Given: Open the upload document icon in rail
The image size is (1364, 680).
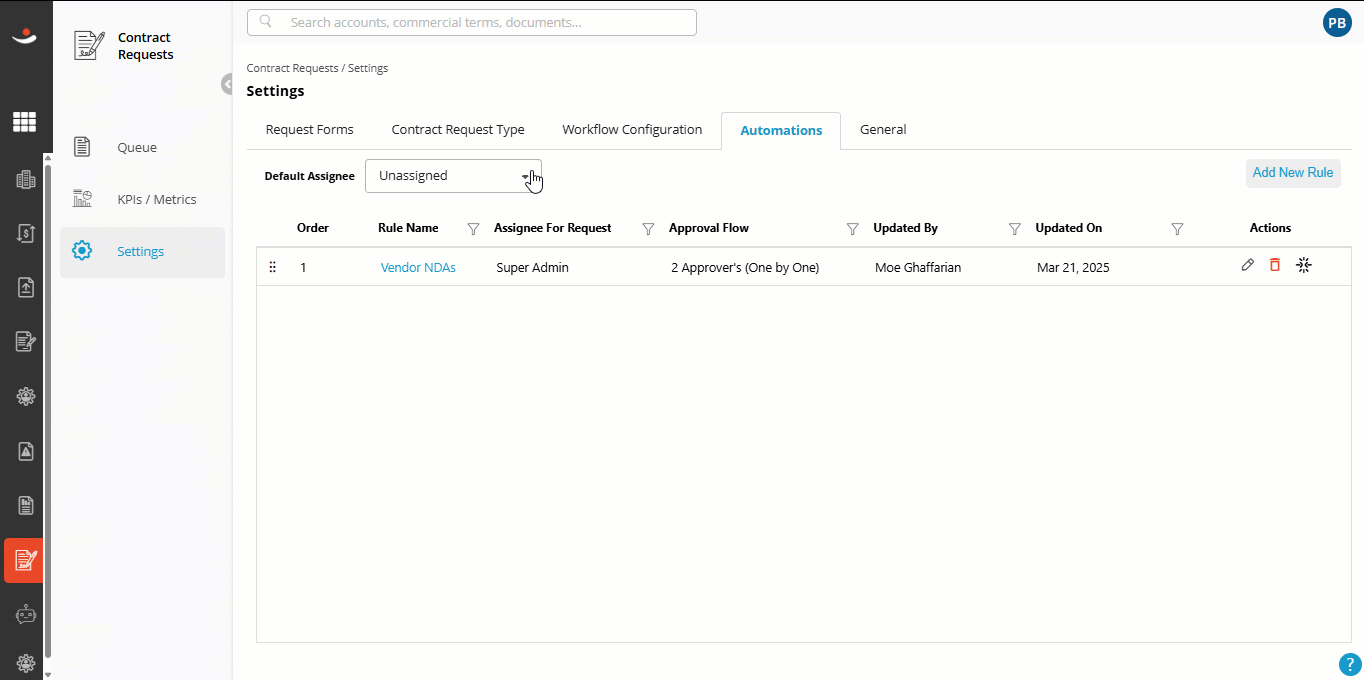Looking at the screenshot, I should pos(26,288).
